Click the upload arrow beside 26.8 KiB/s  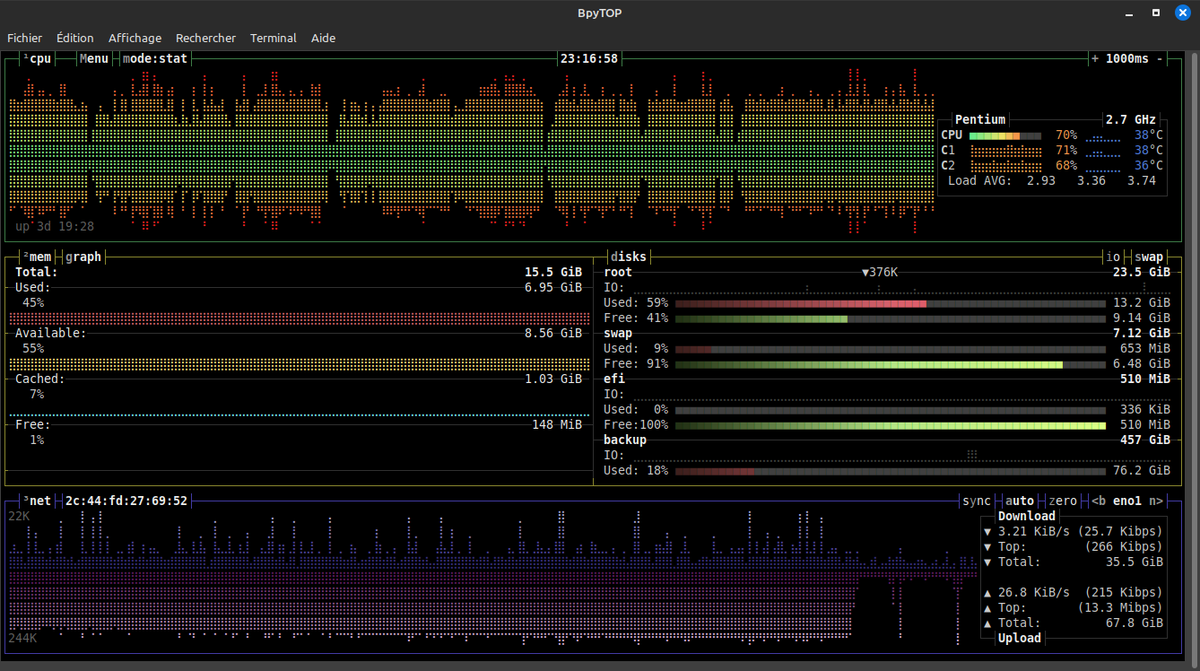988,592
